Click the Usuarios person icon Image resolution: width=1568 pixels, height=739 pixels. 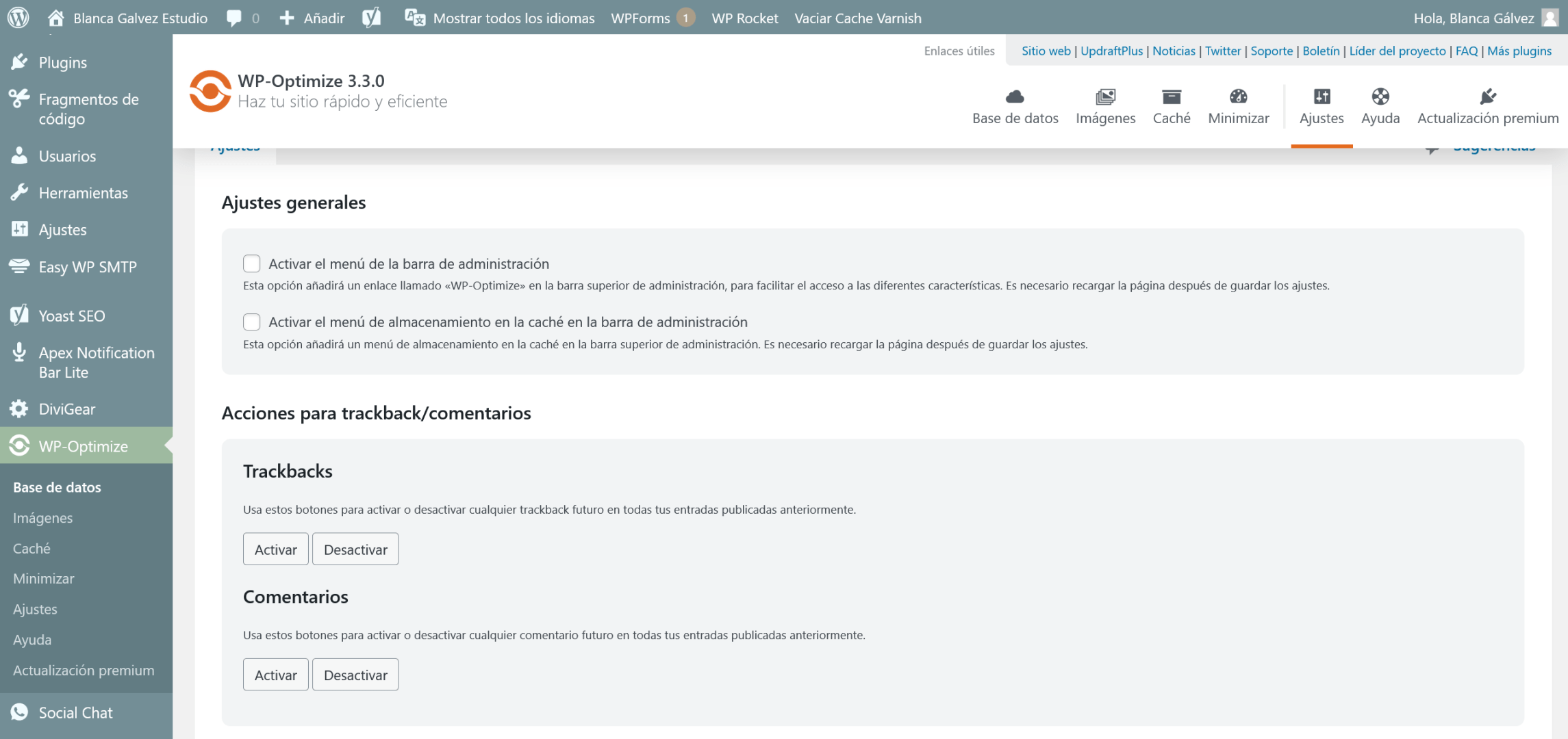[x=20, y=156]
